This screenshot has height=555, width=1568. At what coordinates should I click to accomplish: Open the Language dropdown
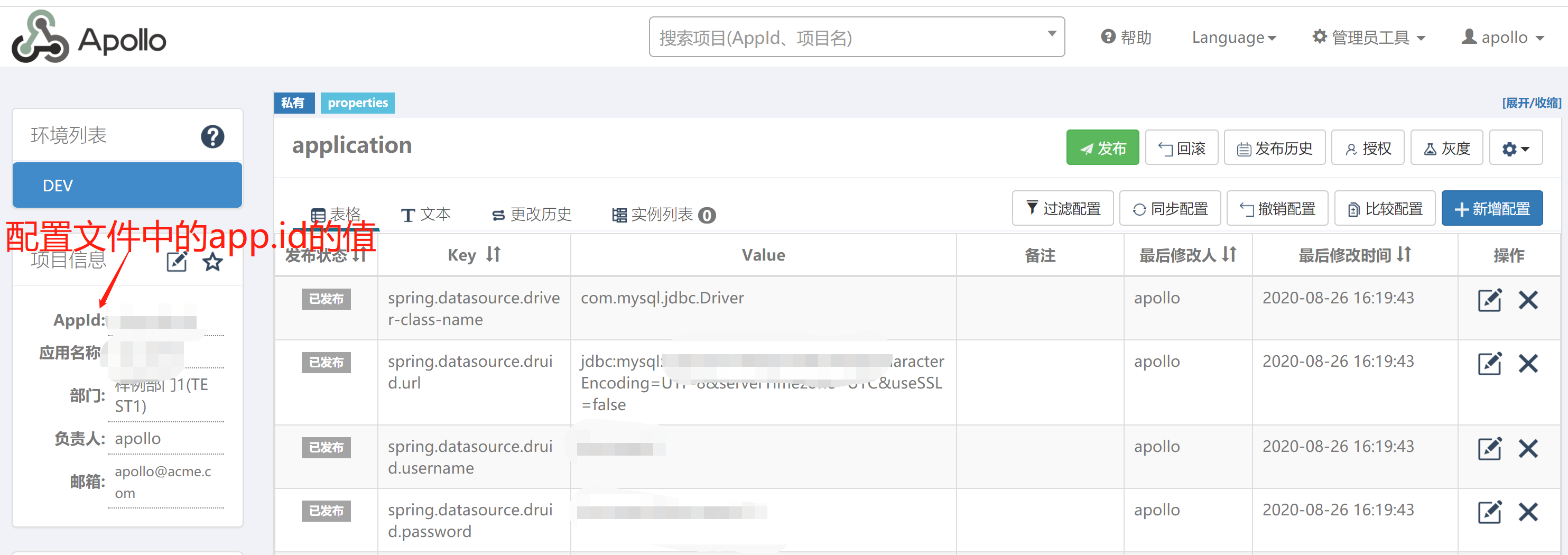pyautogui.click(x=1234, y=37)
